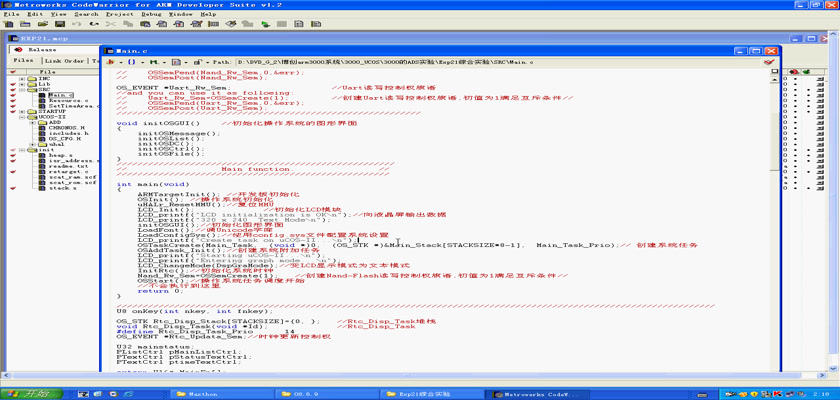
Task: Open the Window menu
Action: 180,14
